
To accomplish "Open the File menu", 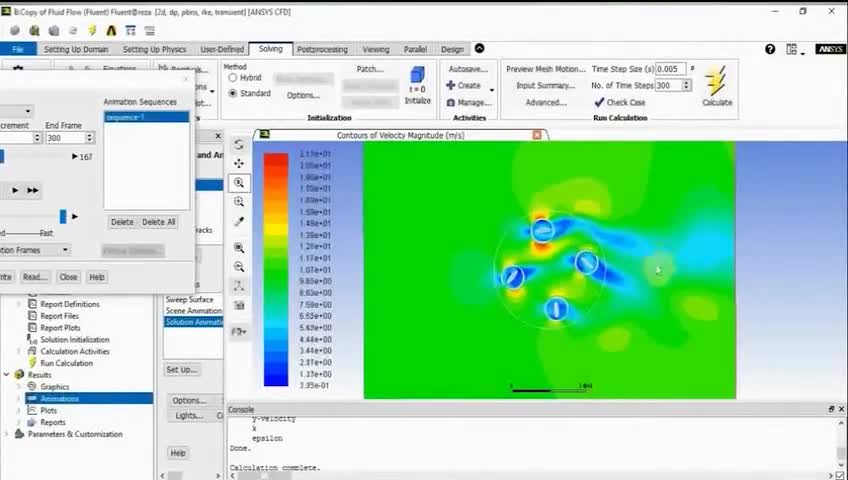I will coord(18,49).
